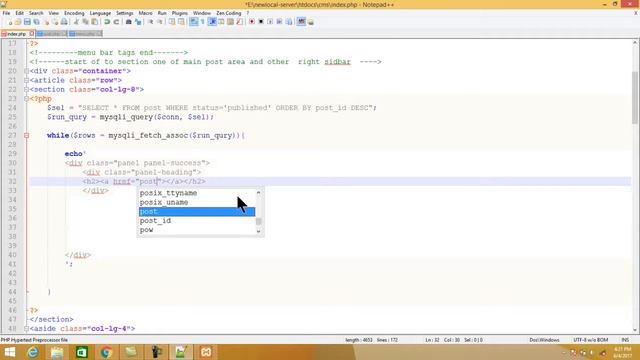
Task: Collapse the while loop fold at line 27
Action: 27,136
